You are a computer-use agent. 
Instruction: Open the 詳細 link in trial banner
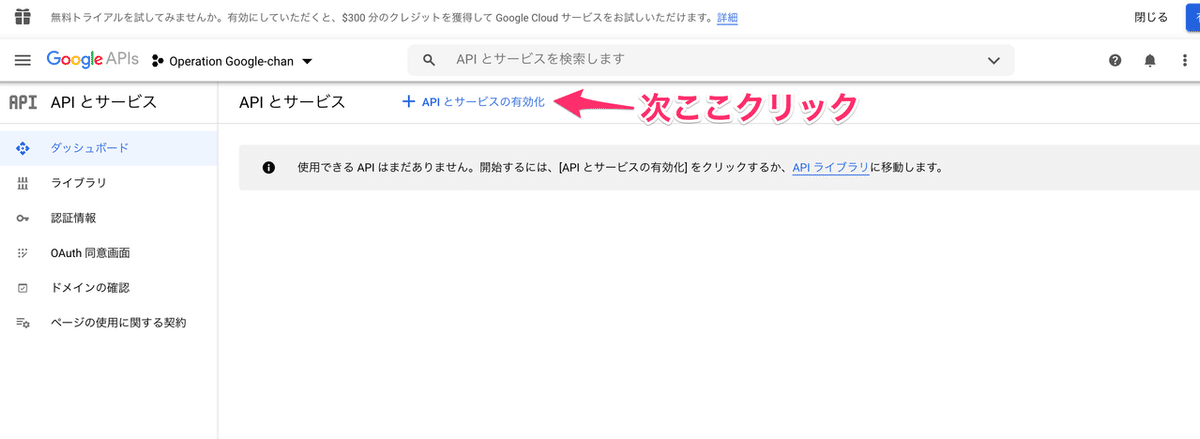tap(727, 18)
